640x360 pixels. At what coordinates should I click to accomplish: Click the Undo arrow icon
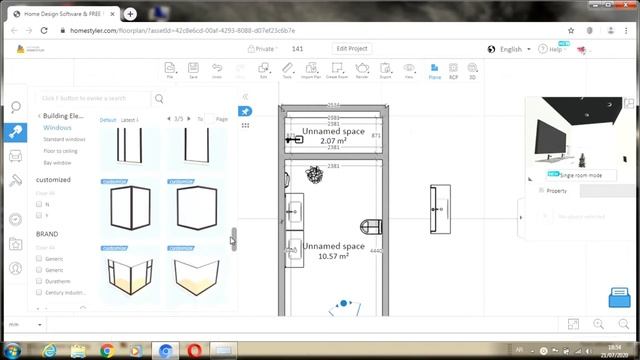[217, 70]
